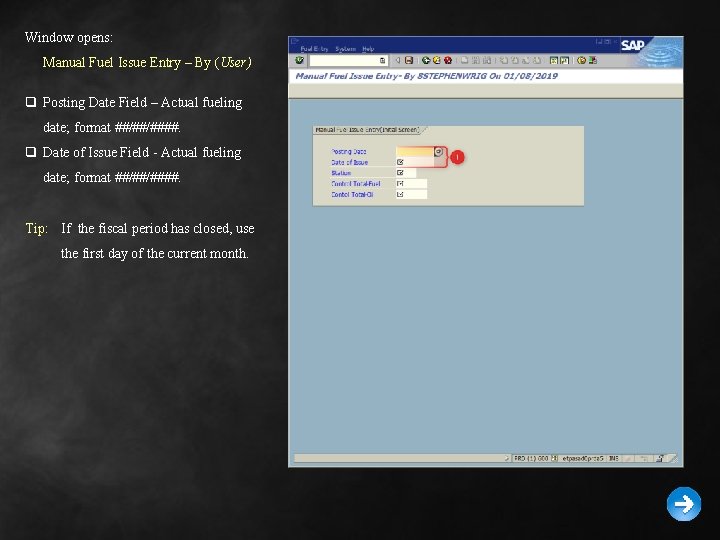Click the Last Page icon
The image size is (720, 540).
tap(537, 60)
